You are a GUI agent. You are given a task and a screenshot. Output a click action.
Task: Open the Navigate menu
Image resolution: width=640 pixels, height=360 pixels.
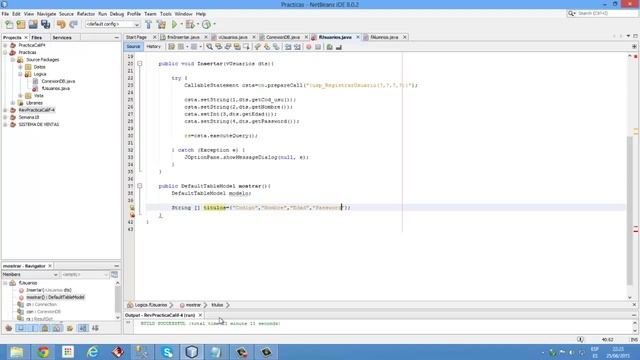(x=47, y=14)
